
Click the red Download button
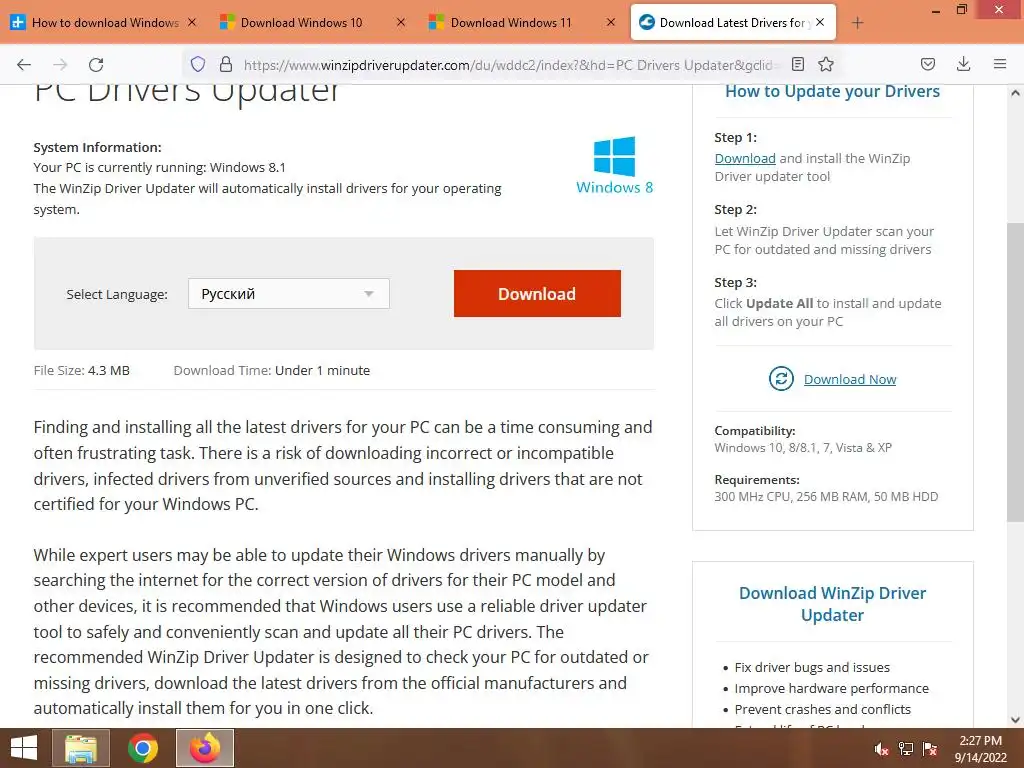(x=537, y=294)
